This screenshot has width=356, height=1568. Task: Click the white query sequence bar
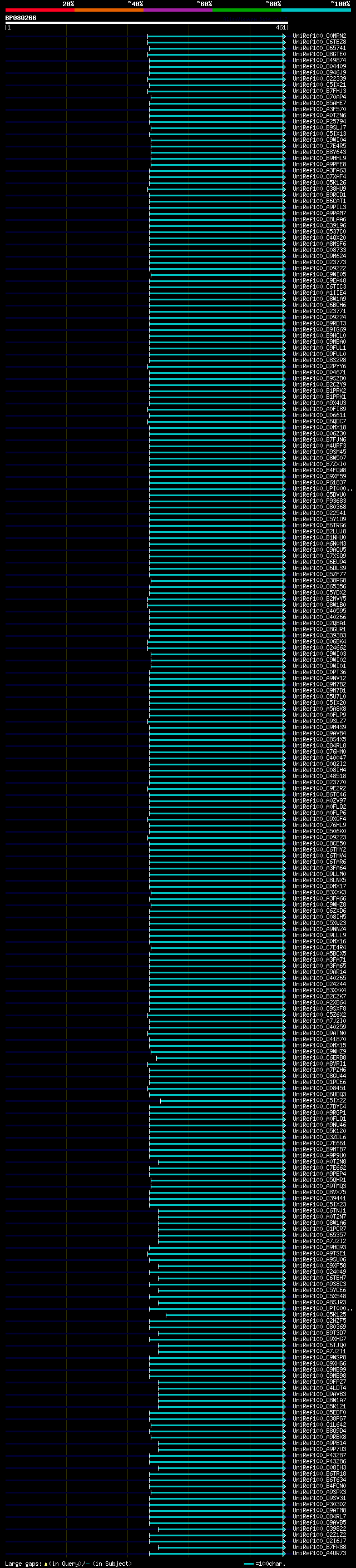(147, 23)
